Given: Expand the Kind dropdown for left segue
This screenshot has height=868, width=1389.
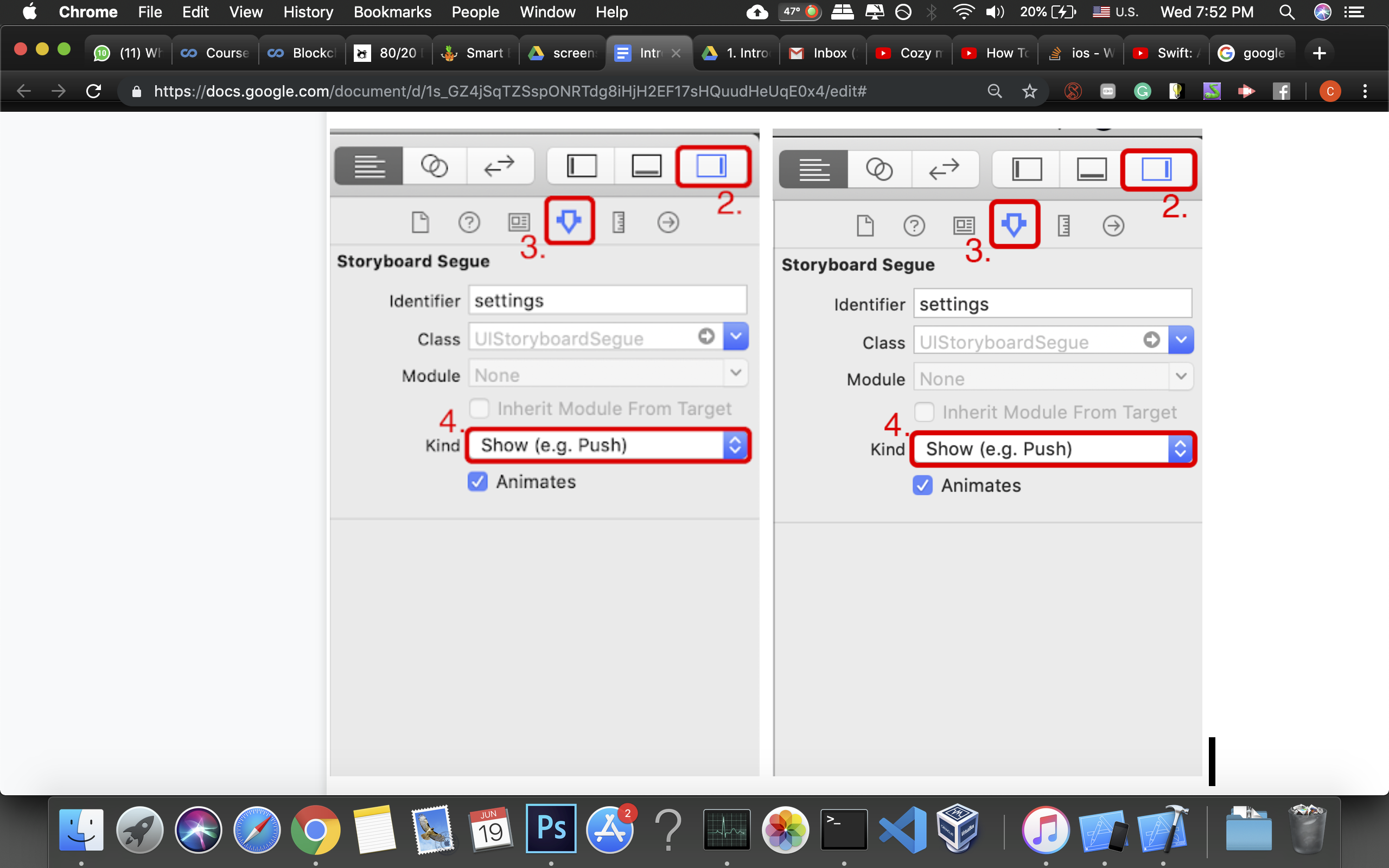Looking at the screenshot, I should [737, 445].
